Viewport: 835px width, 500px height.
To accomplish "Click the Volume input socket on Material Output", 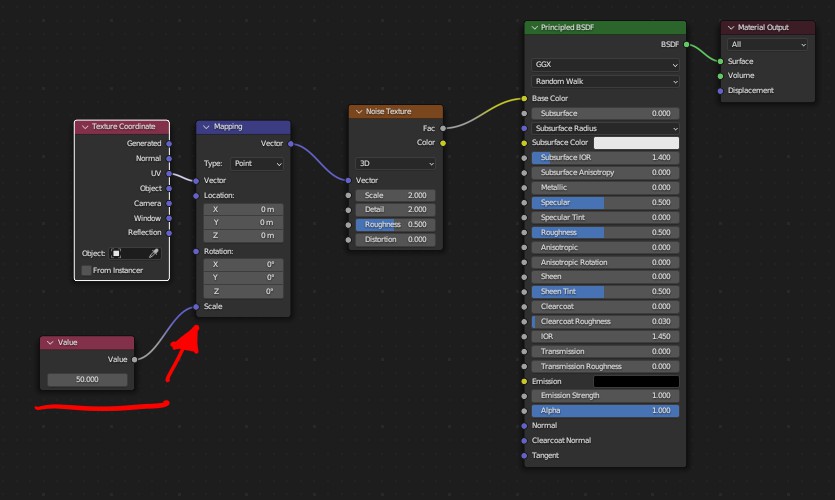I will pos(720,76).
